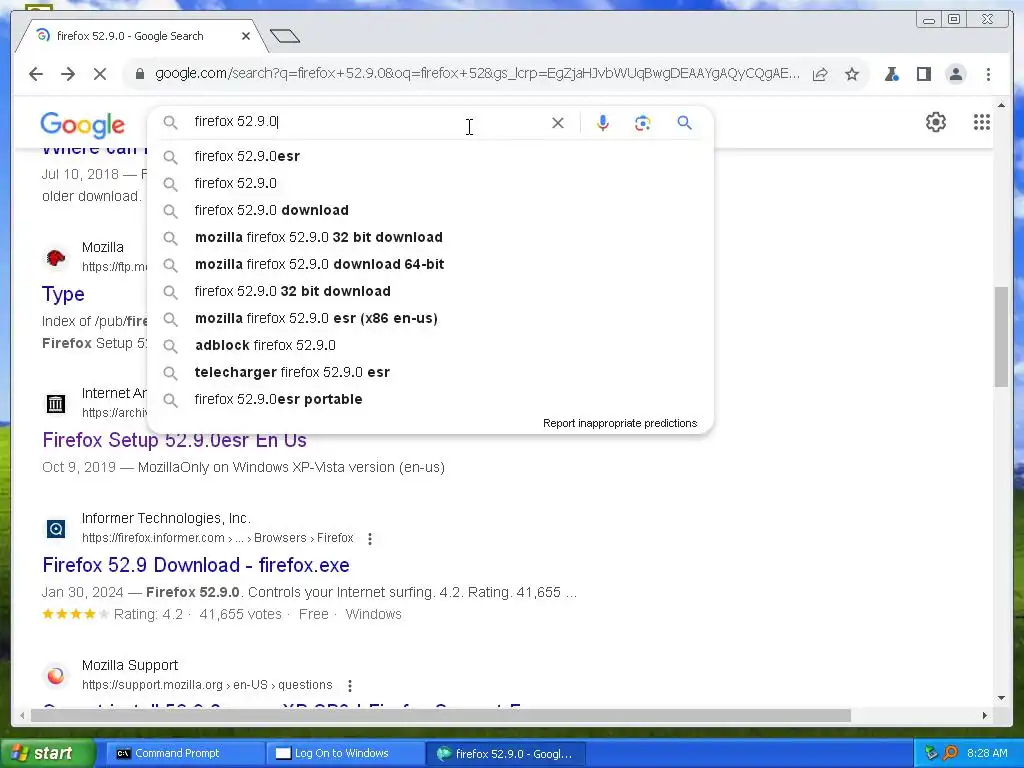Open Google apps grid
The height and width of the screenshot is (768, 1024).
982,122
